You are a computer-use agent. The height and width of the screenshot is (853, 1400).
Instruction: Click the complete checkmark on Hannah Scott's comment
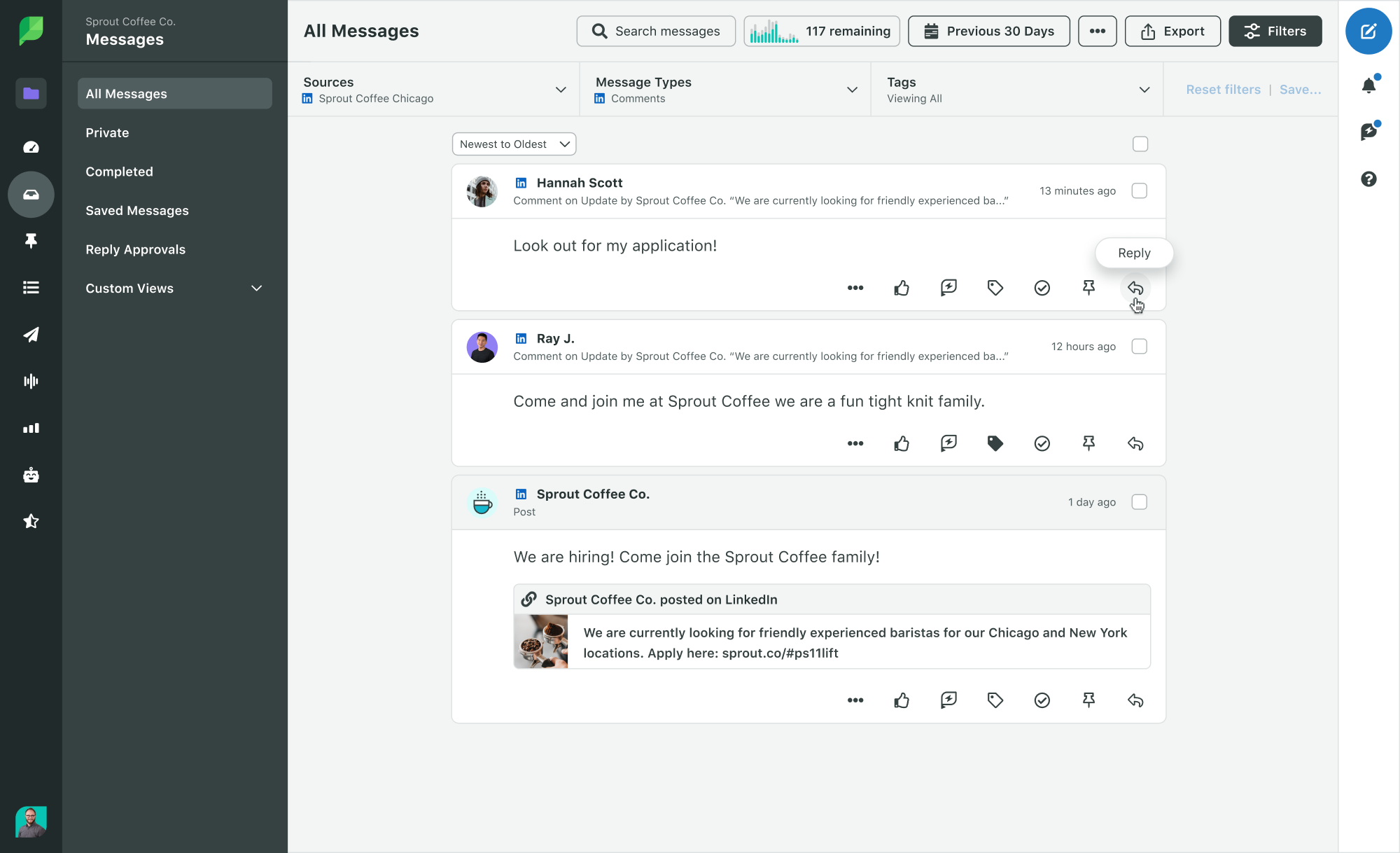(1042, 288)
